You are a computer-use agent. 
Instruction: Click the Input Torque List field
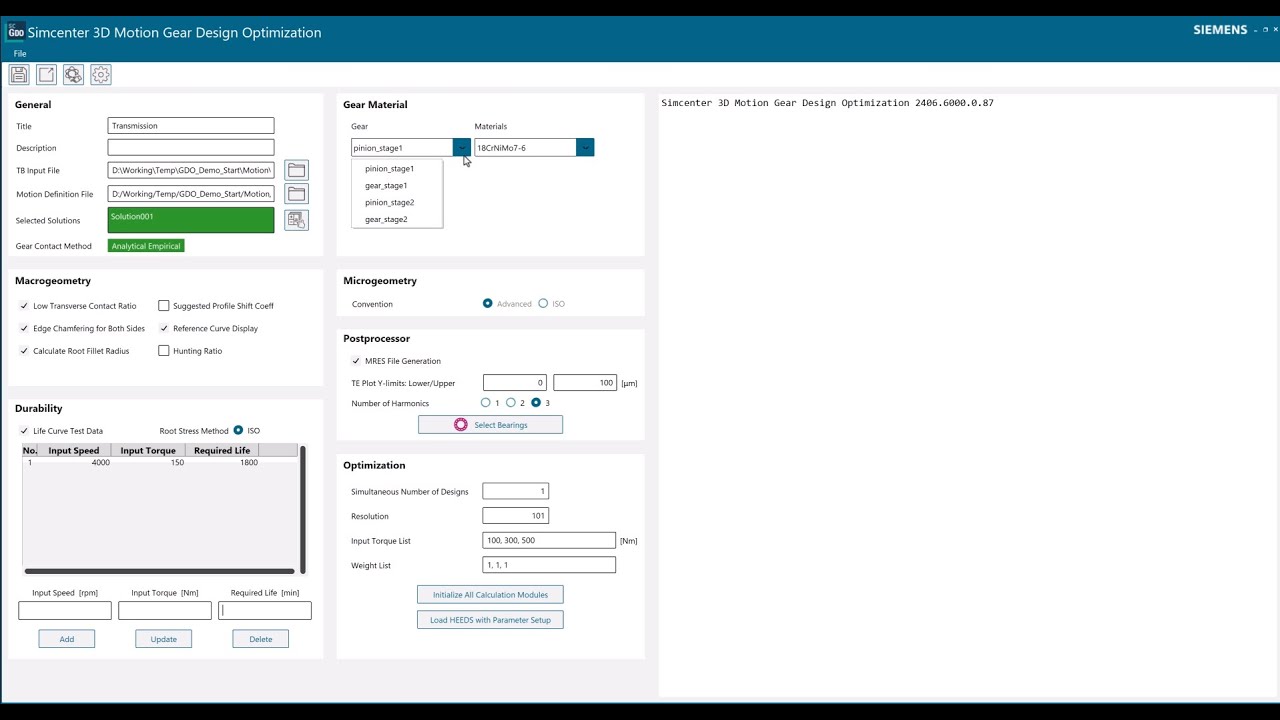[549, 540]
